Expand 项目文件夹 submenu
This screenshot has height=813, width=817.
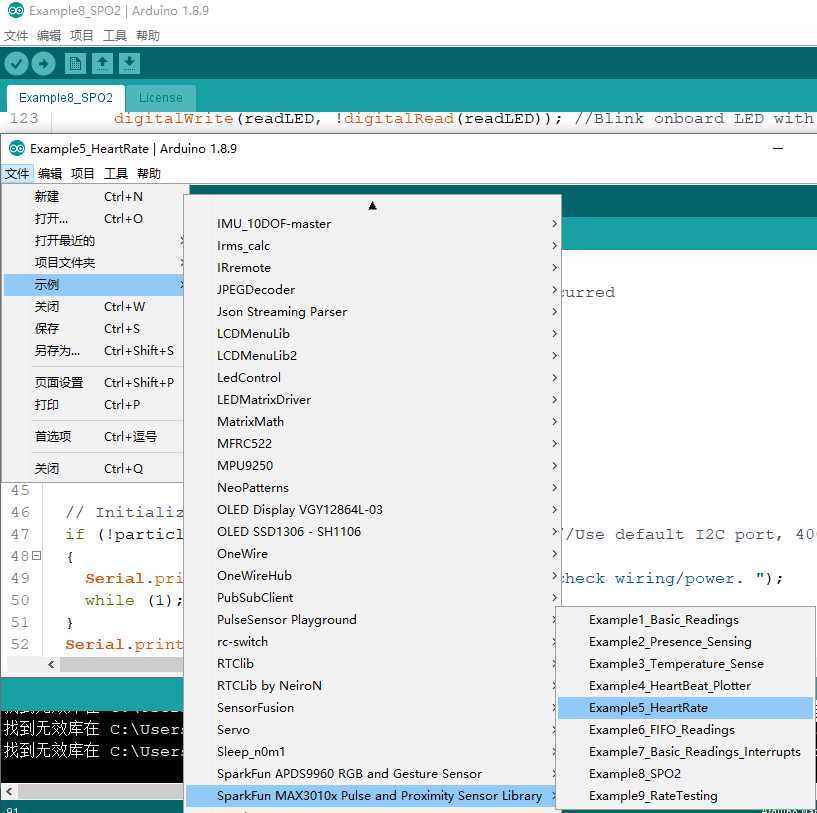94,263
